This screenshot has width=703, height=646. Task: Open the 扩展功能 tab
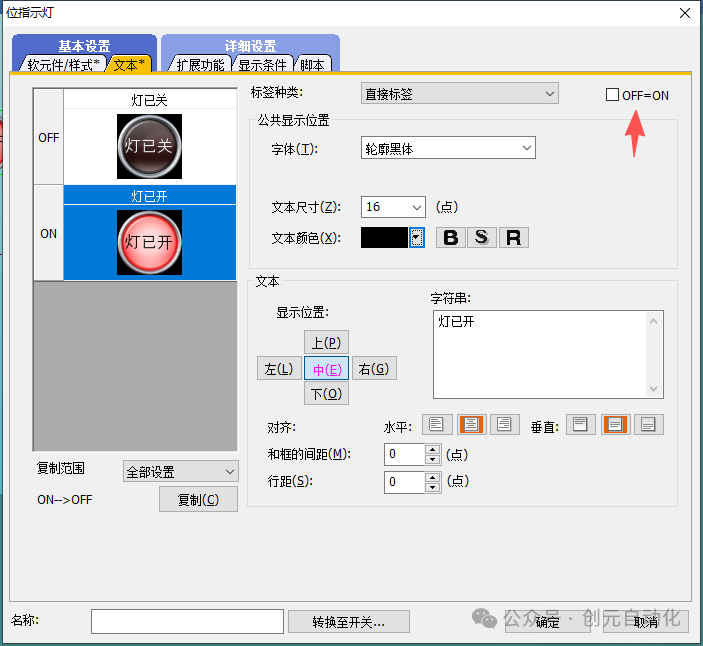200,65
